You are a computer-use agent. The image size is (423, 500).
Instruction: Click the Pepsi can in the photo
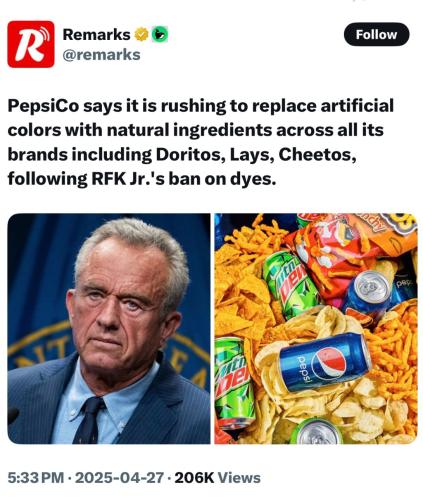(x=325, y=362)
